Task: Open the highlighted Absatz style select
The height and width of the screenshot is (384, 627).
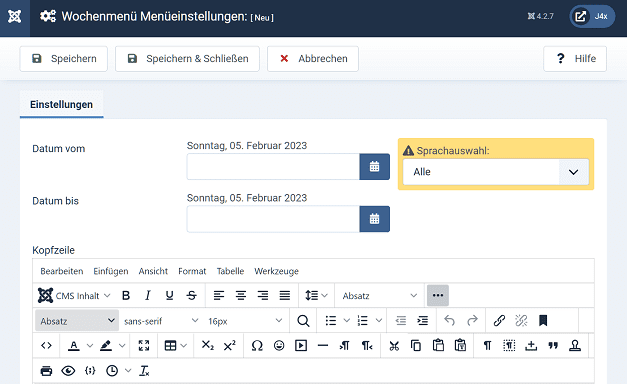Action: (77, 321)
